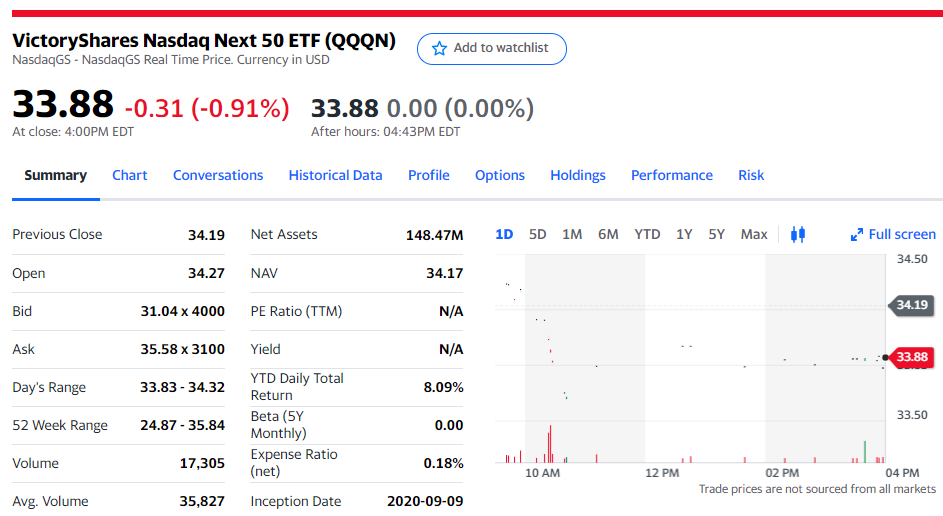This screenshot has height=516, width=943.
Task: Click the Bid value 31.04 x 4000
Action: point(183,311)
